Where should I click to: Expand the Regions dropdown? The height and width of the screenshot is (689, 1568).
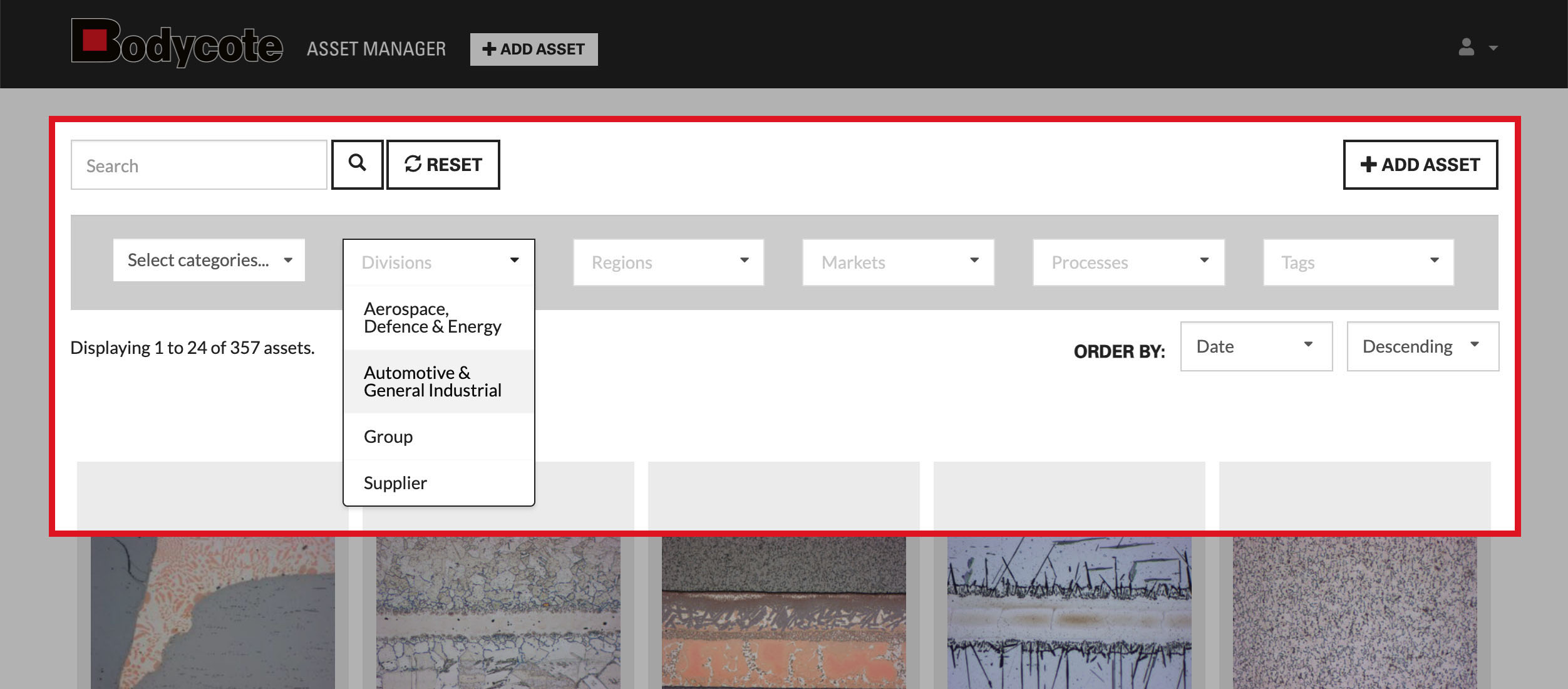point(668,262)
